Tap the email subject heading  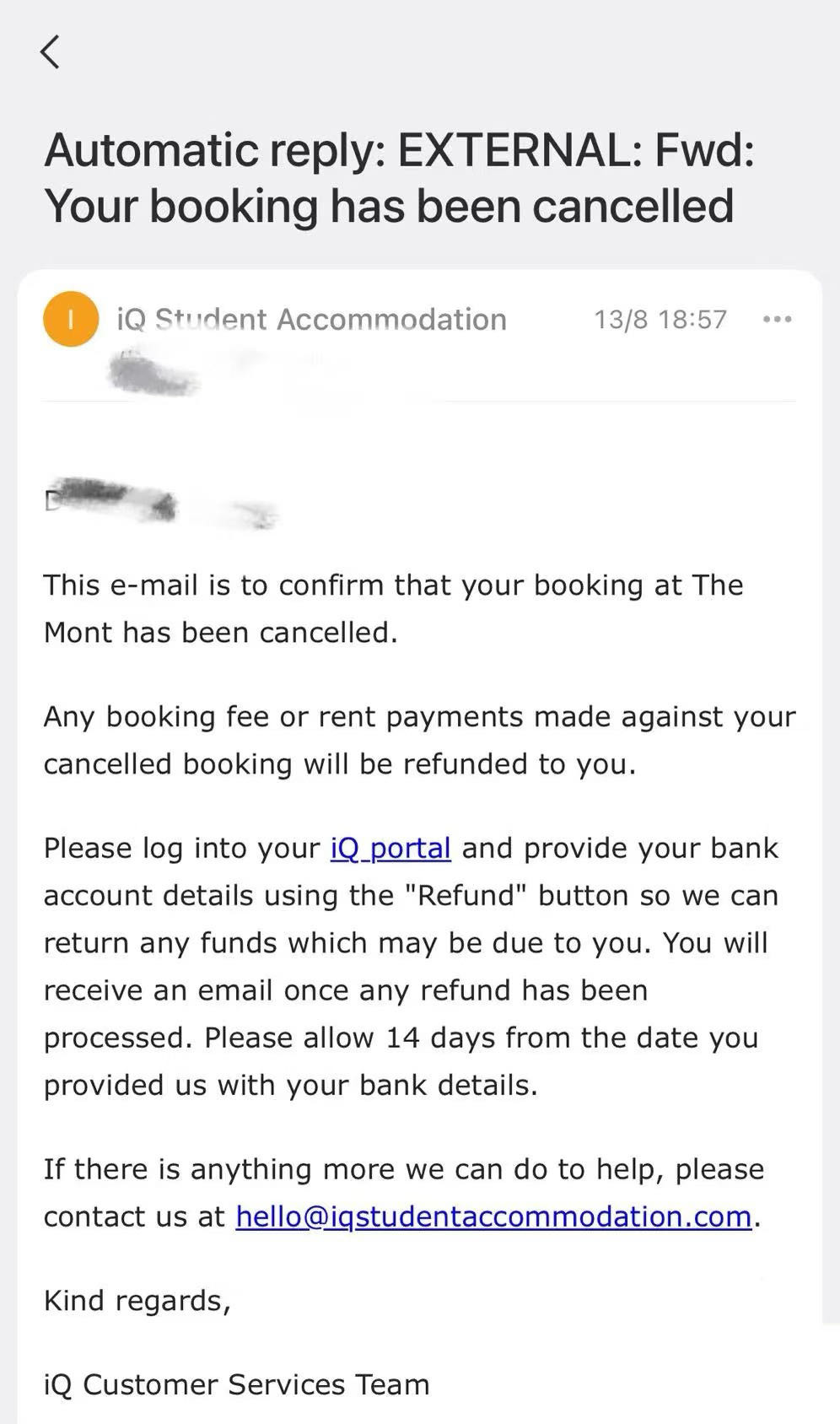398,178
